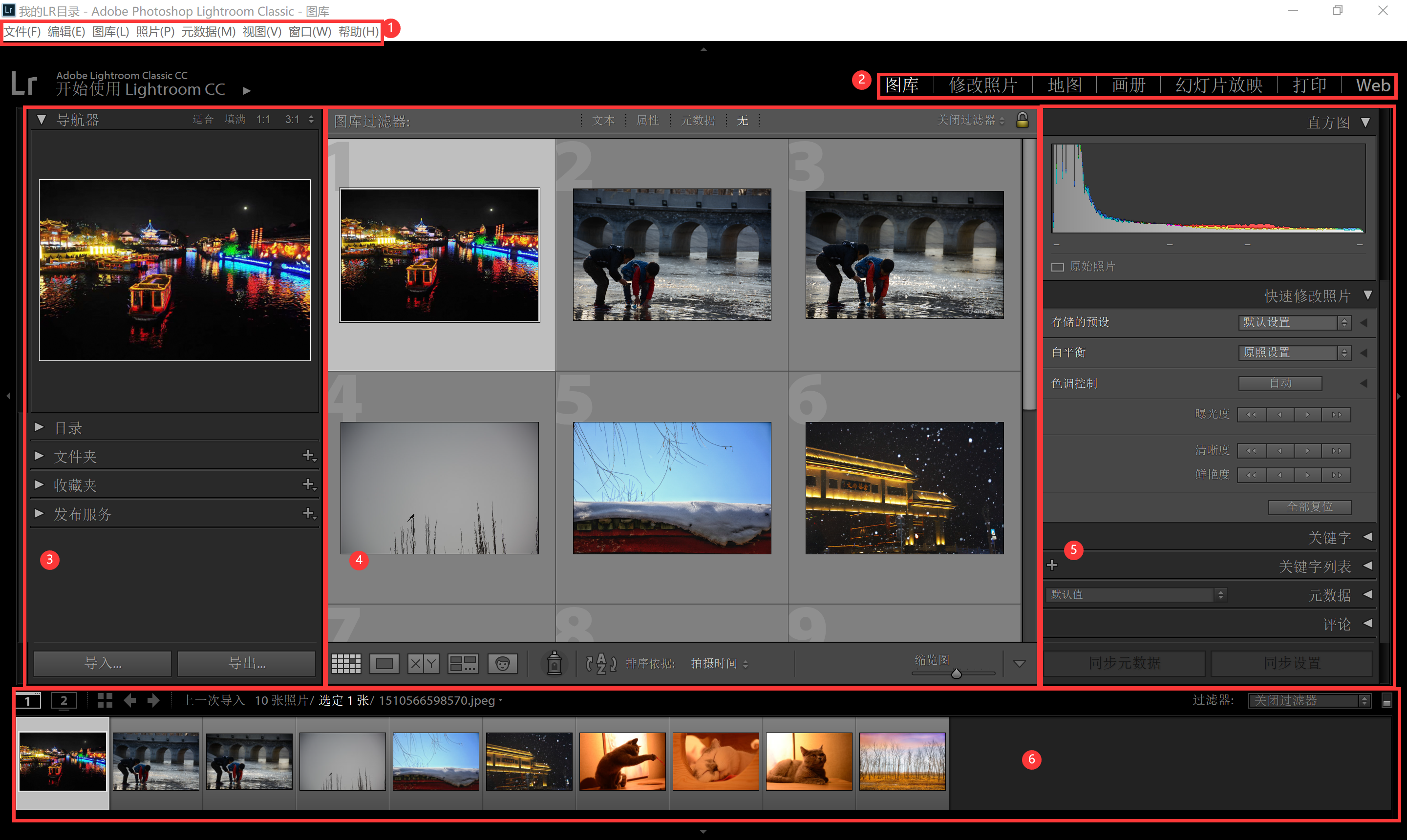The height and width of the screenshot is (840, 1407).
Task: Add publish service with plus icon
Action: 309,513
